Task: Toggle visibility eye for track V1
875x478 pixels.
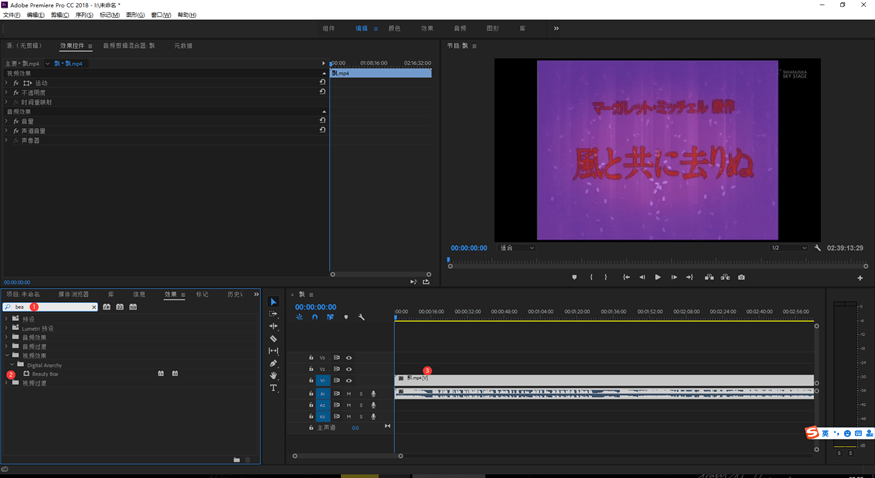Action: pos(349,381)
